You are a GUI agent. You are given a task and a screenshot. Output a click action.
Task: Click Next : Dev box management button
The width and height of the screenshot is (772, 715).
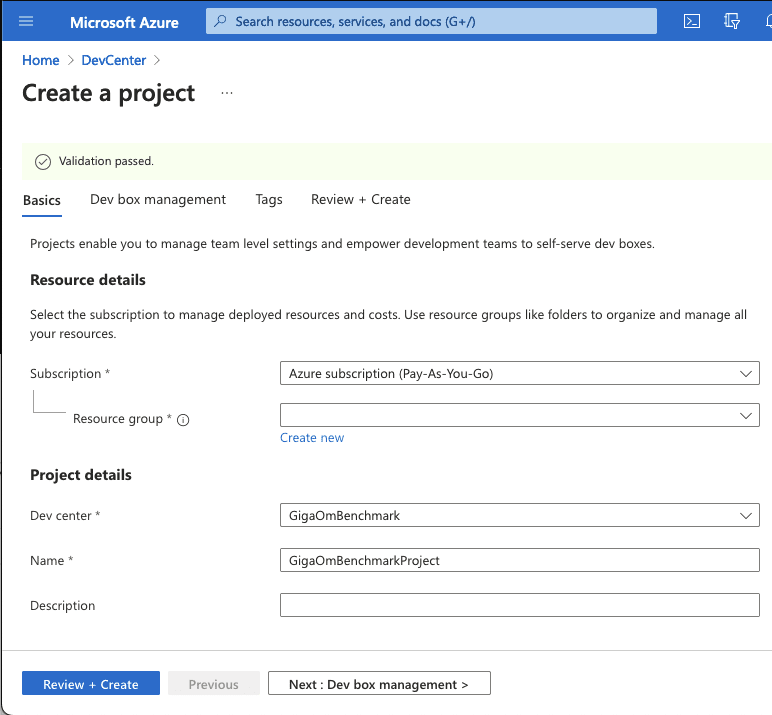coord(379,684)
